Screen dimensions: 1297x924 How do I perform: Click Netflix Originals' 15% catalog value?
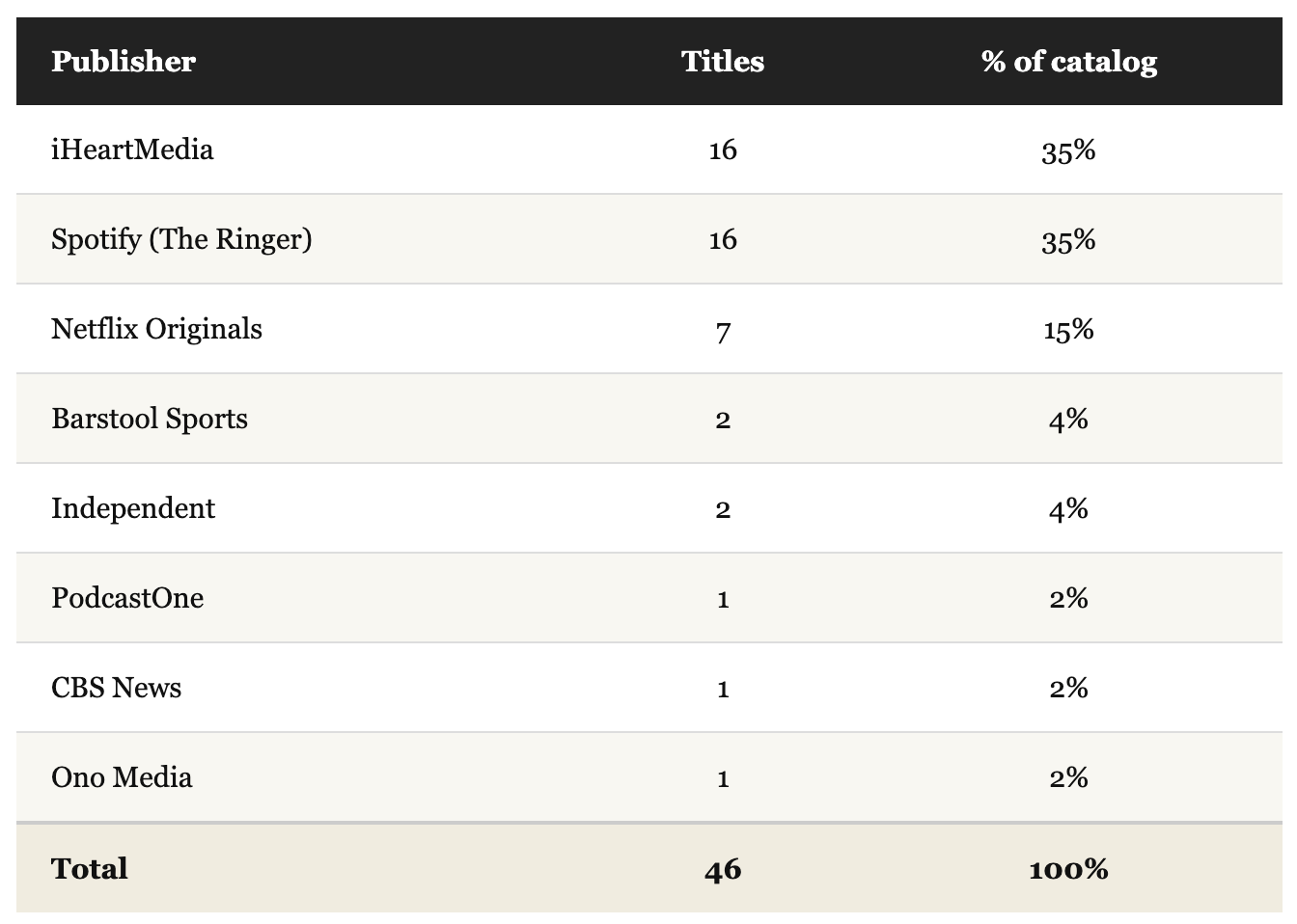pos(1069,330)
